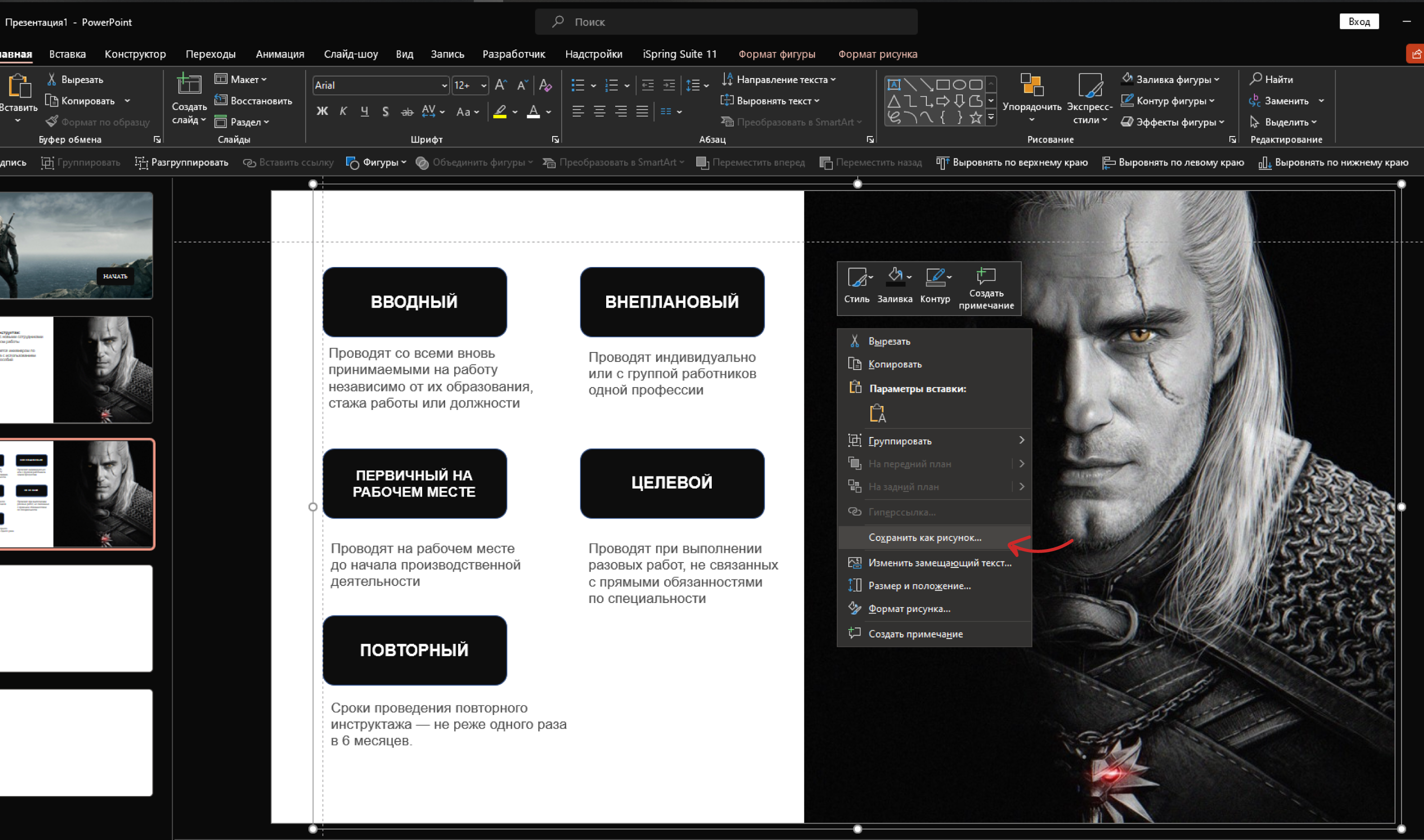
Task: Expand the Группировать submenu in the context menu
Action: click(x=900, y=440)
